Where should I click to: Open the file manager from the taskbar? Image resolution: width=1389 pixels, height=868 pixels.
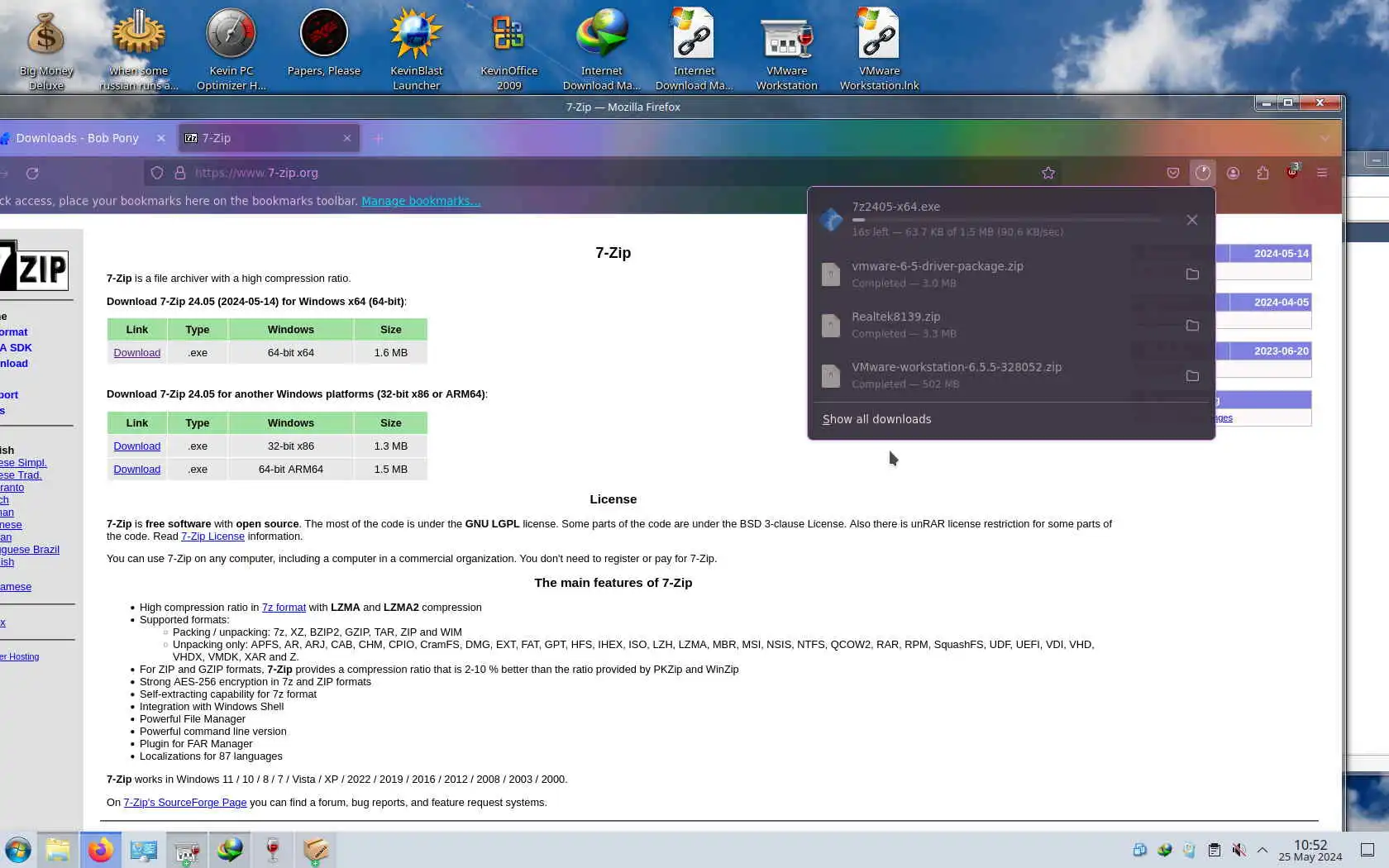(x=57, y=850)
